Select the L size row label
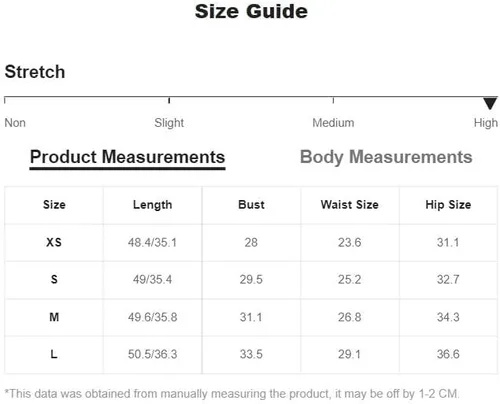Viewport: 500px width, 404px height. 54,354
